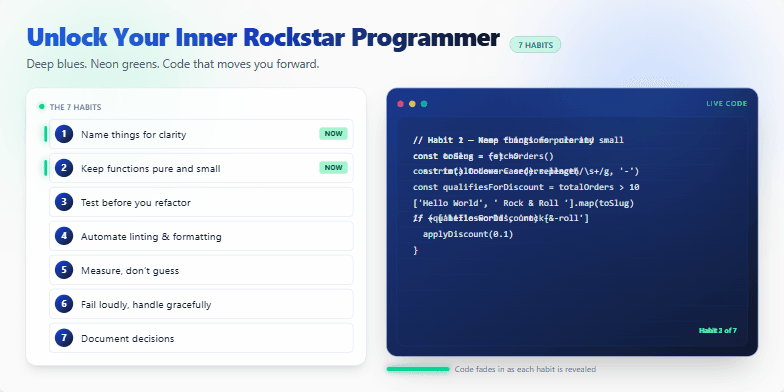Image resolution: width=784 pixels, height=392 pixels.
Task: Click the number 6 circle badge
Action: click(64, 304)
